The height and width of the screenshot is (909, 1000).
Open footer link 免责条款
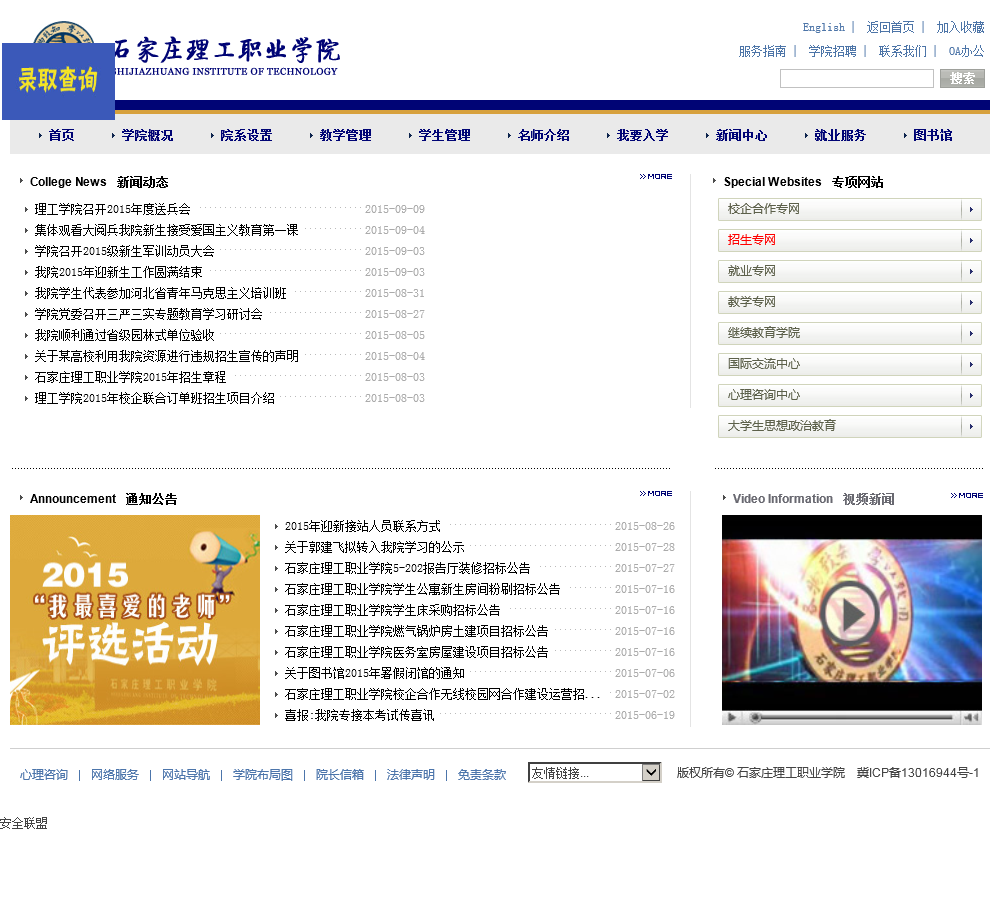click(x=482, y=775)
